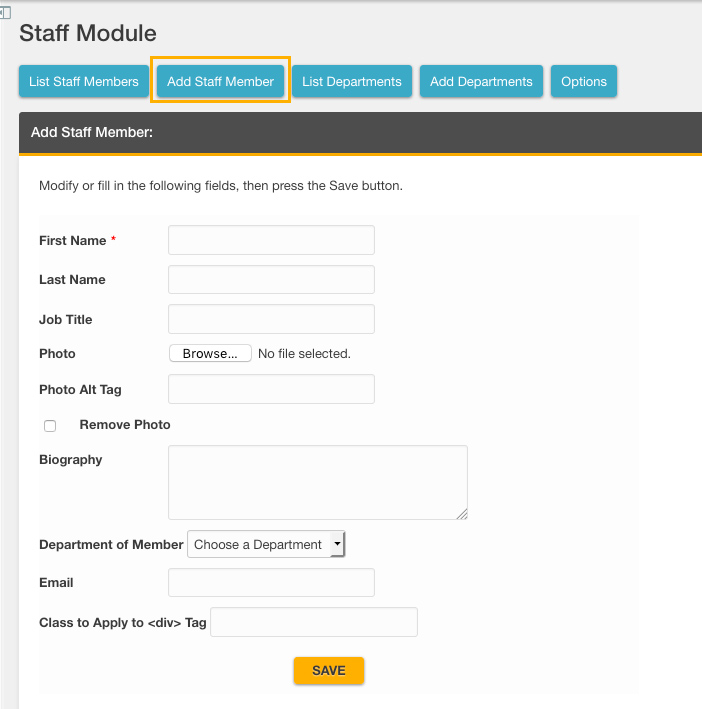Focus the Email input field

[271, 583]
